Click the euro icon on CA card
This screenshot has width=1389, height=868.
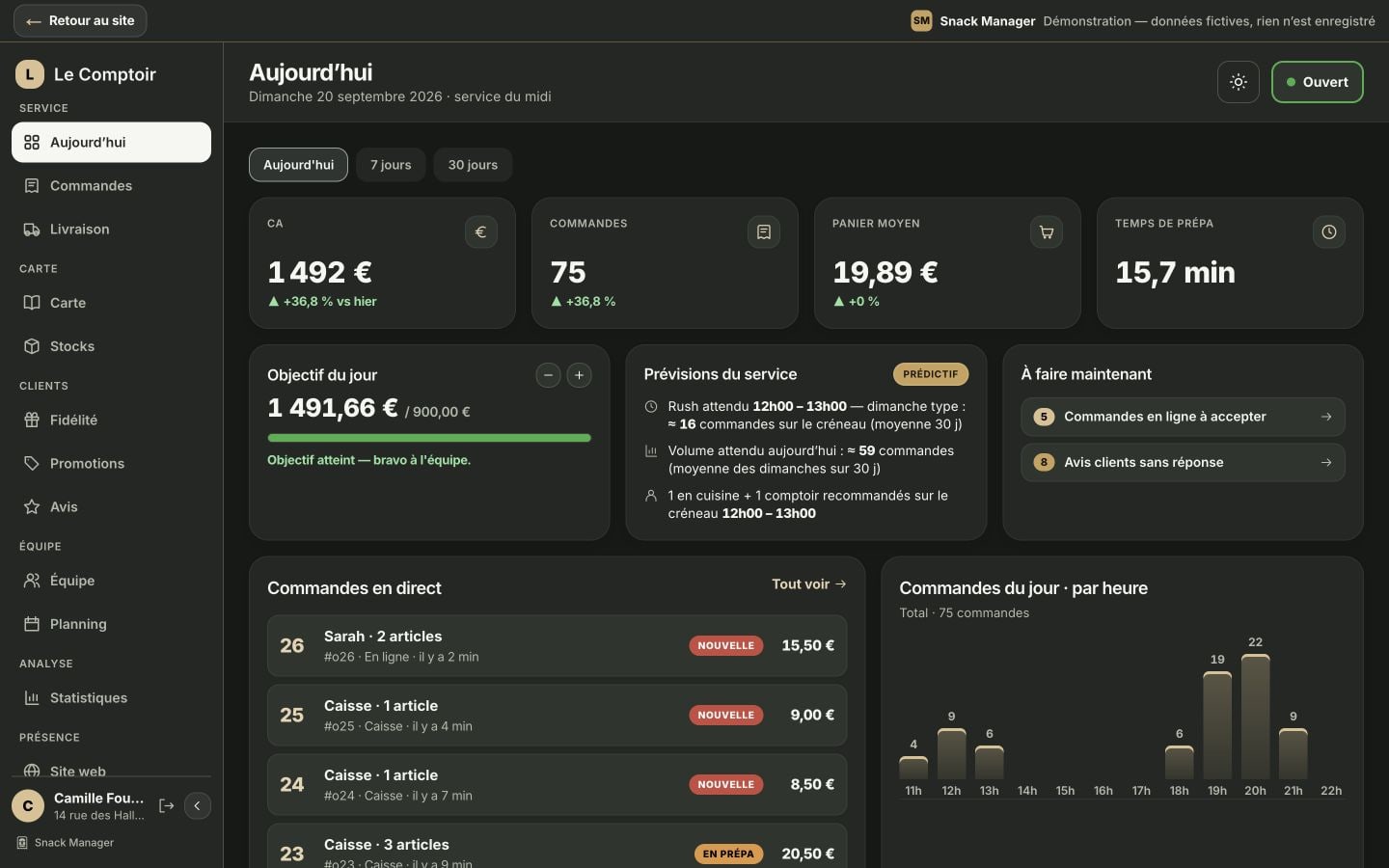480,231
